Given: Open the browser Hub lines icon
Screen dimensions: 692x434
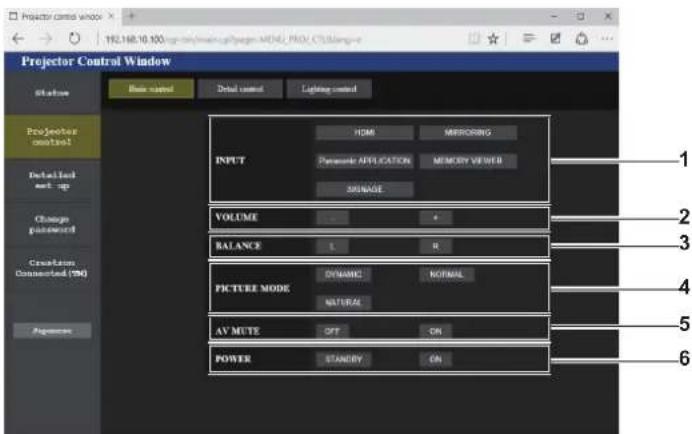Looking at the screenshot, I should click(529, 38).
